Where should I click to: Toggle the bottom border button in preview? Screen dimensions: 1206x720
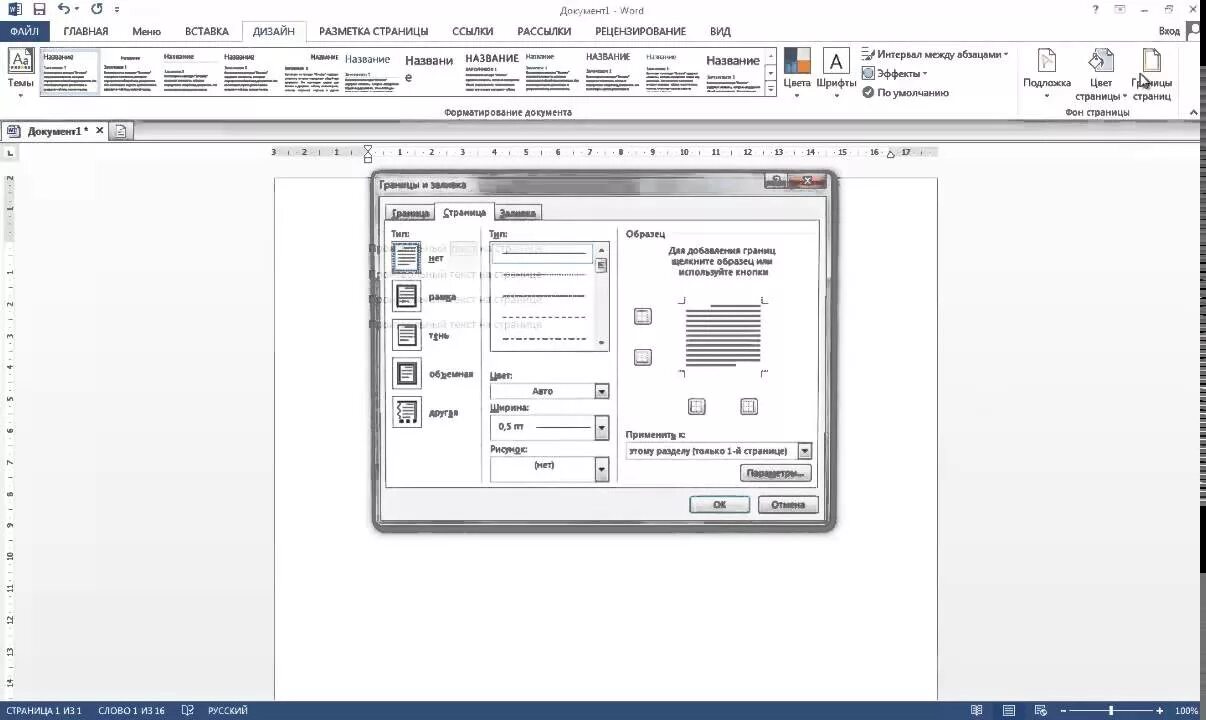[x=643, y=357]
